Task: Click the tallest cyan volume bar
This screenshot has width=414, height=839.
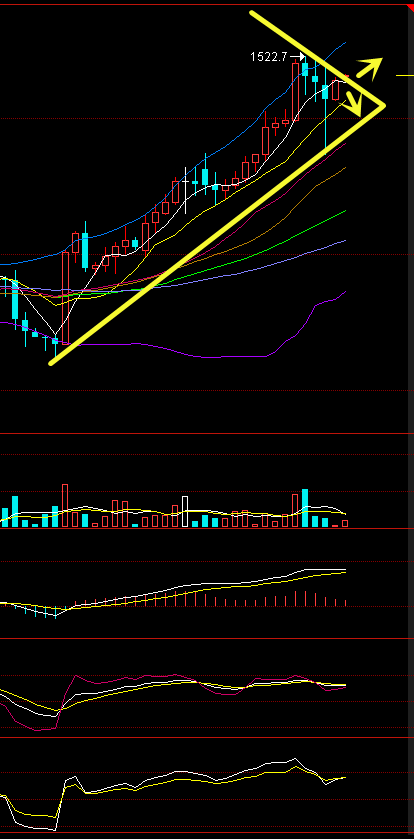Action: click(x=305, y=508)
